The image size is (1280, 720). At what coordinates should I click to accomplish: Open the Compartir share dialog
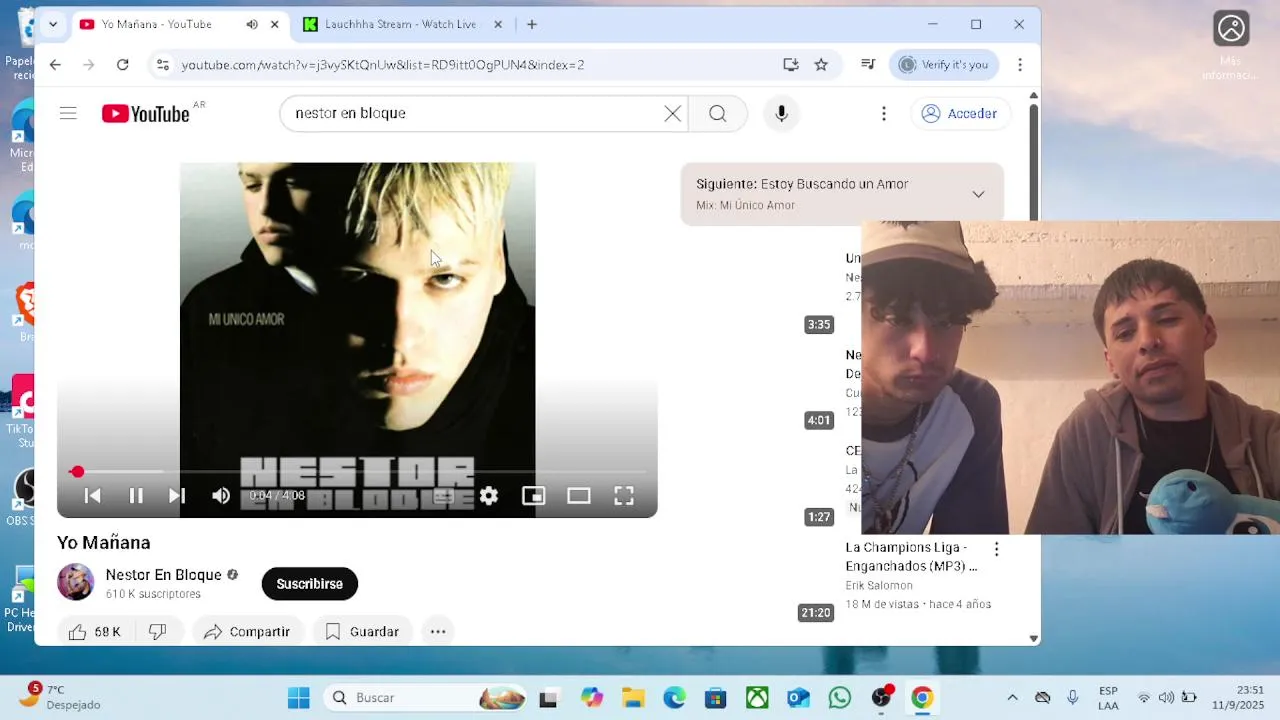pyautogui.click(x=247, y=632)
